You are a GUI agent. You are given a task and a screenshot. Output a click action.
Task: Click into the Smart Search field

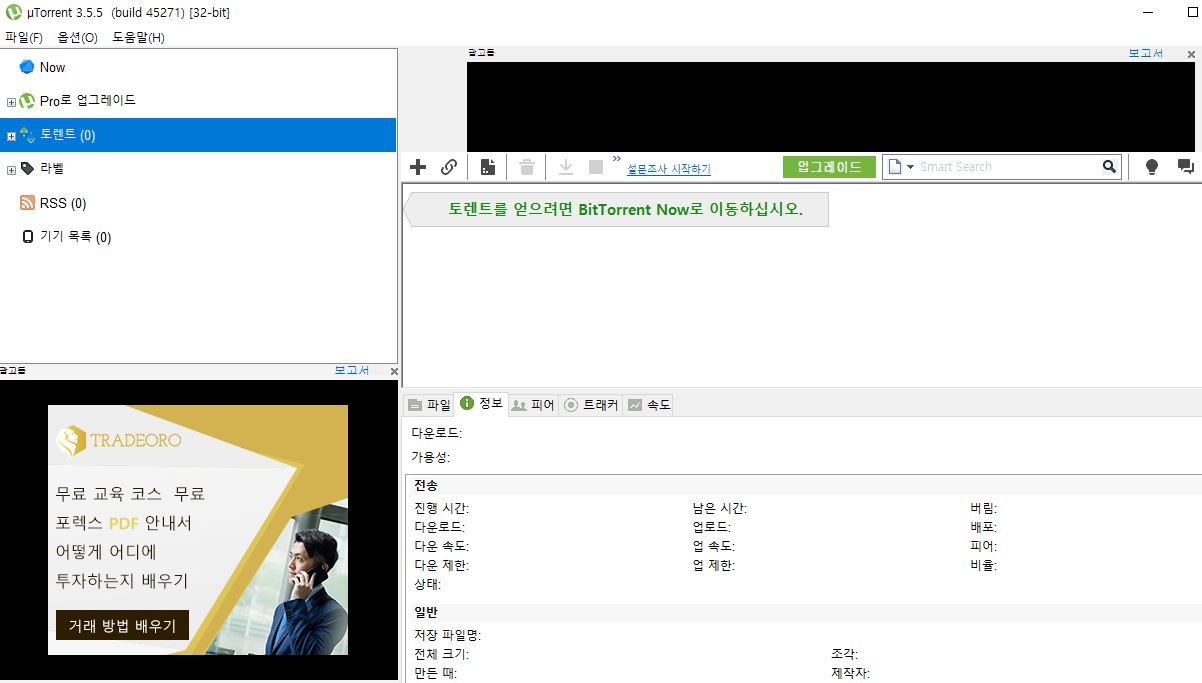click(x=1008, y=167)
